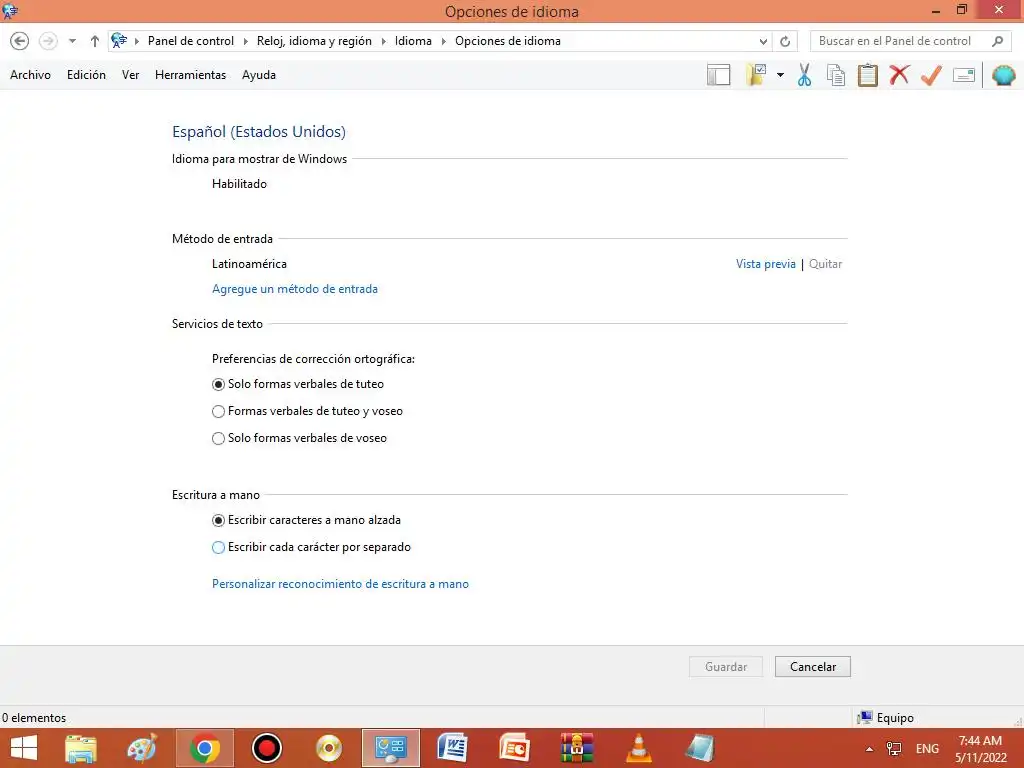Open the address bar history dropdown
1024x768 pixels.
tap(763, 41)
